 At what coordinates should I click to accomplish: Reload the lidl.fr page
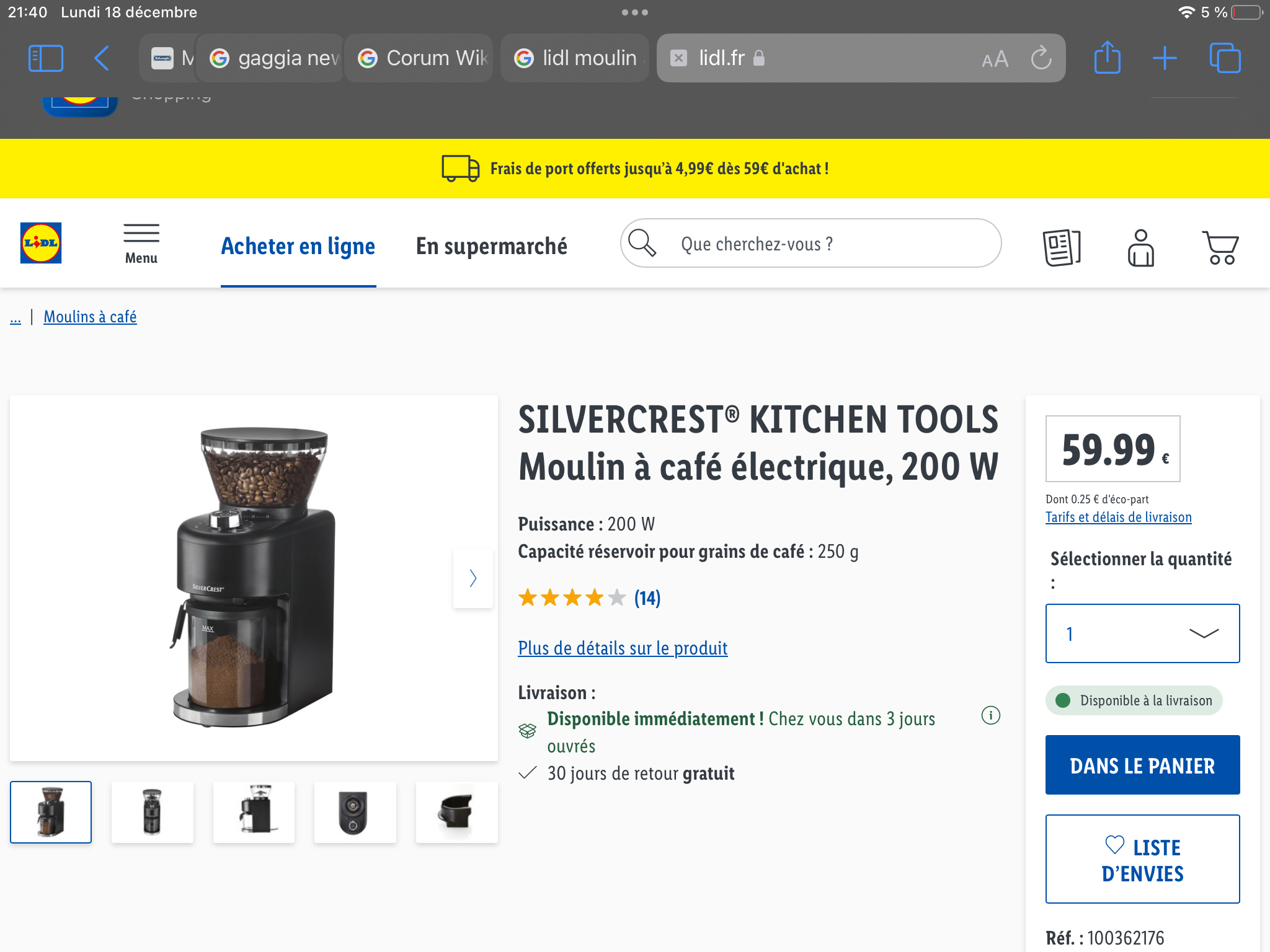[x=1041, y=58]
